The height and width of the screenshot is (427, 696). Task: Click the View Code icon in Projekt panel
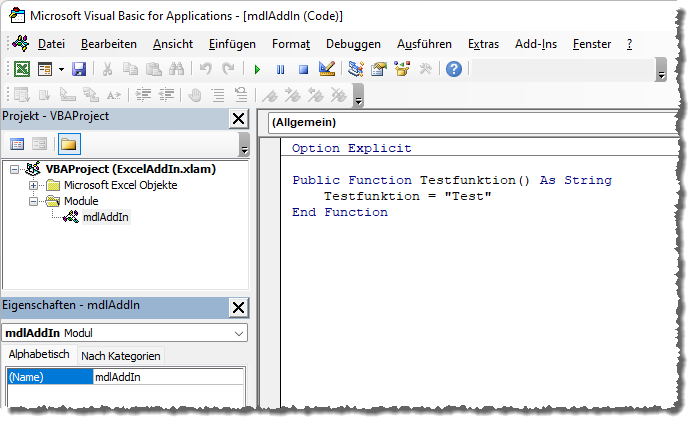[17, 144]
